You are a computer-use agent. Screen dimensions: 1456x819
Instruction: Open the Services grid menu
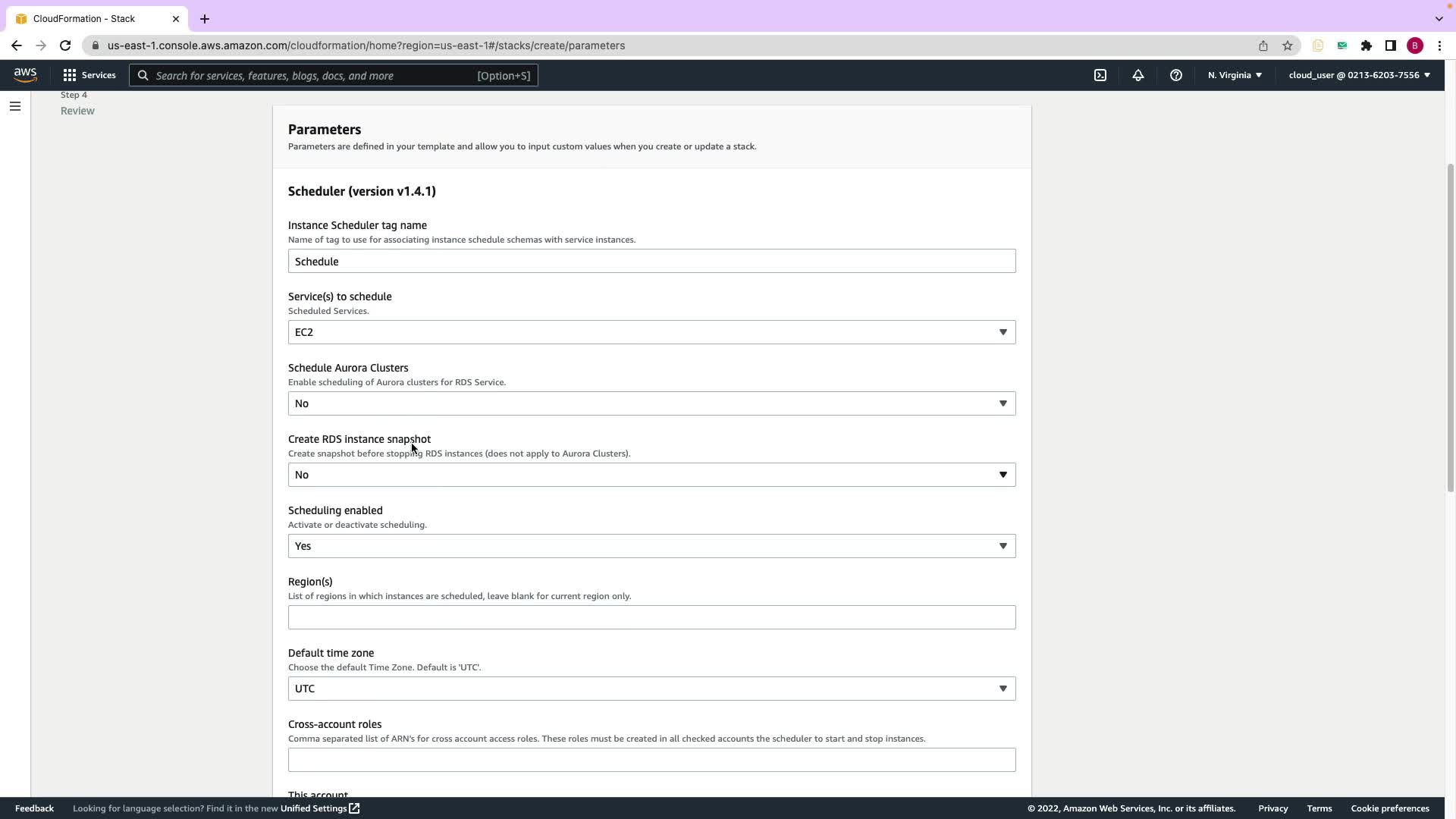(x=89, y=75)
